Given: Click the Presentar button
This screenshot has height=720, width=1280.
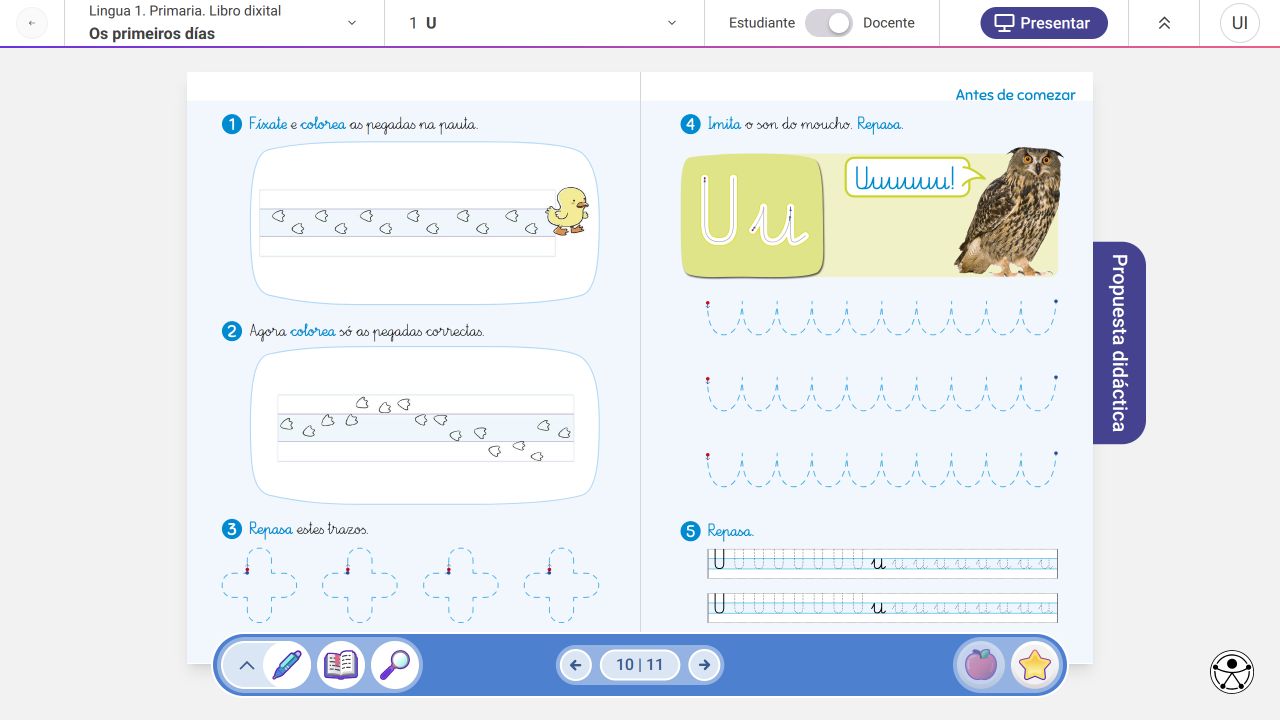Looking at the screenshot, I should 1044,23.
